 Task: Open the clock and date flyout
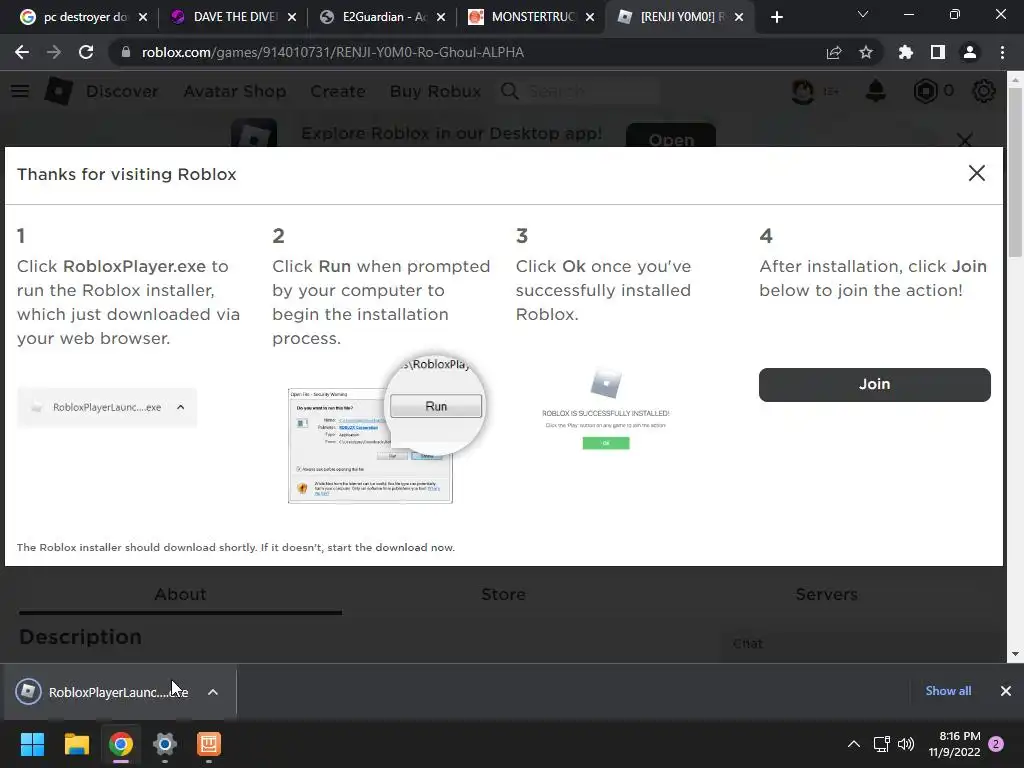click(x=954, y=744)
